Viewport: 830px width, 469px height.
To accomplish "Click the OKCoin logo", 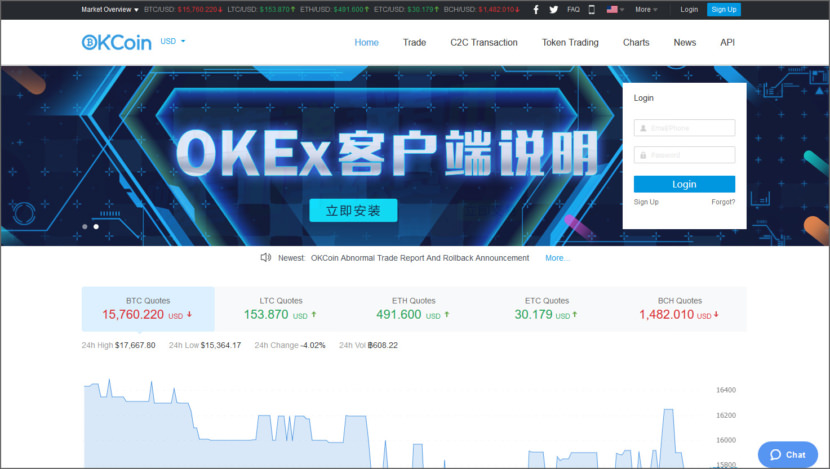I will (x=116, y=42).
